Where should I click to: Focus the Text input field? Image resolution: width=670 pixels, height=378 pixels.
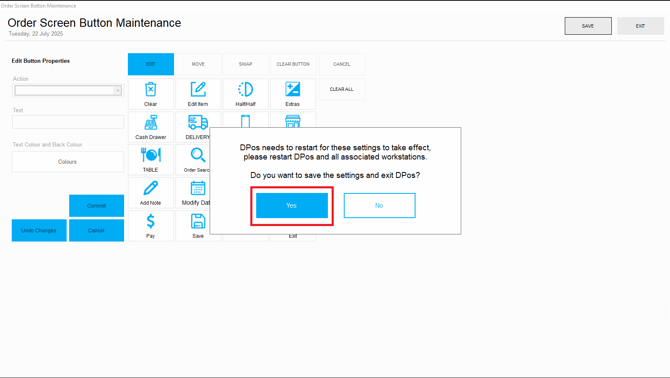point(68,122)
